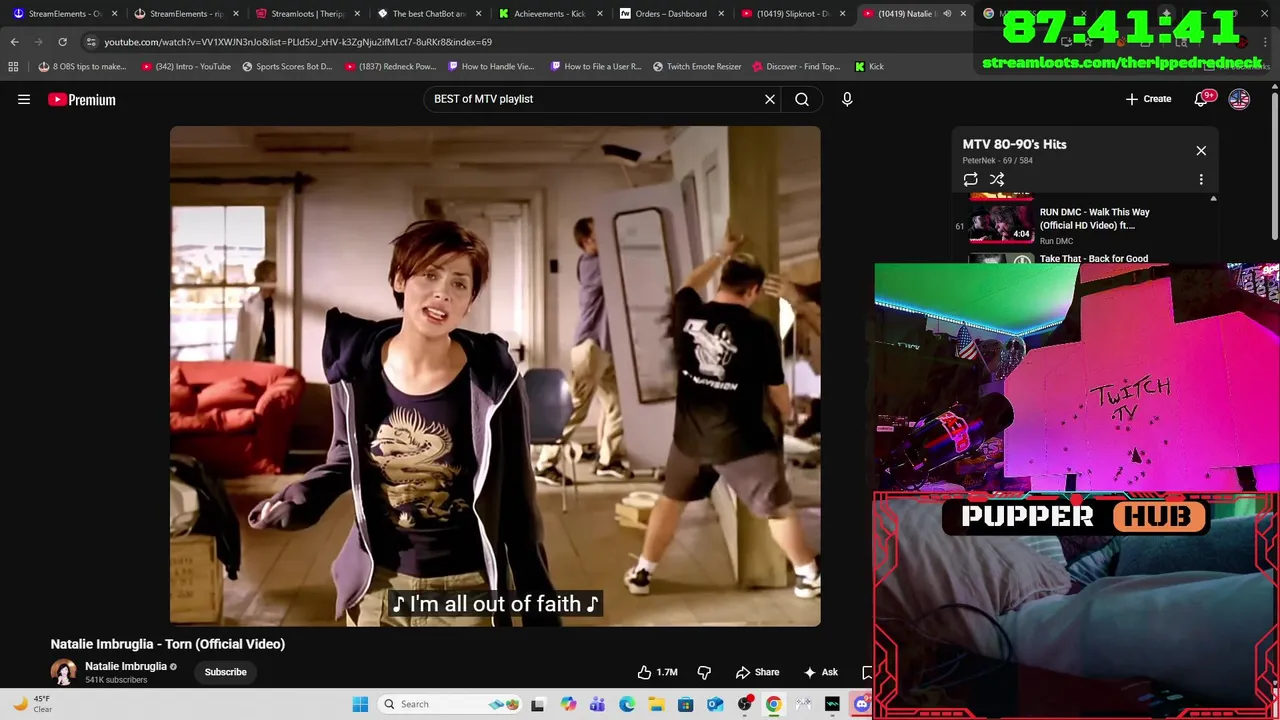Screen dimensions: 1280x720
Task: Open Task View in taskbar
Action: coord(537,704)
